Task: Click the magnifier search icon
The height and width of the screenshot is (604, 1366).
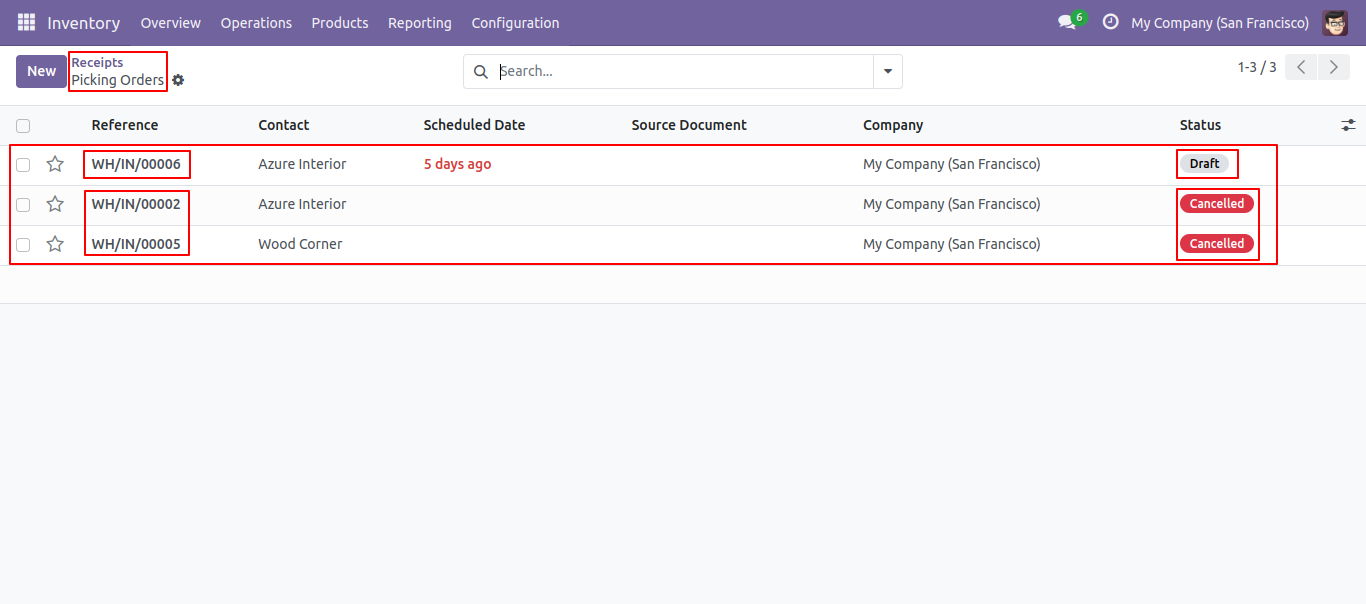Action: coord(480,72)
